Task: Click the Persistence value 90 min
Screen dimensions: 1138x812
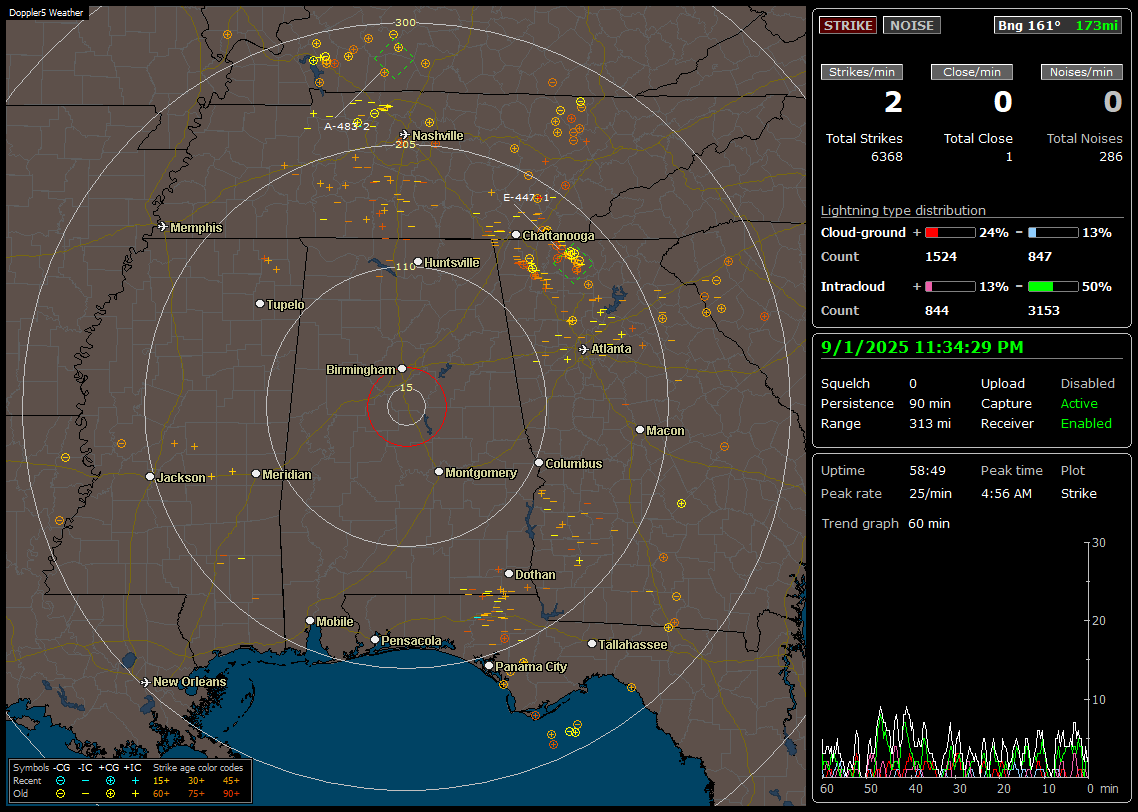Action: [x=930, y=403]
